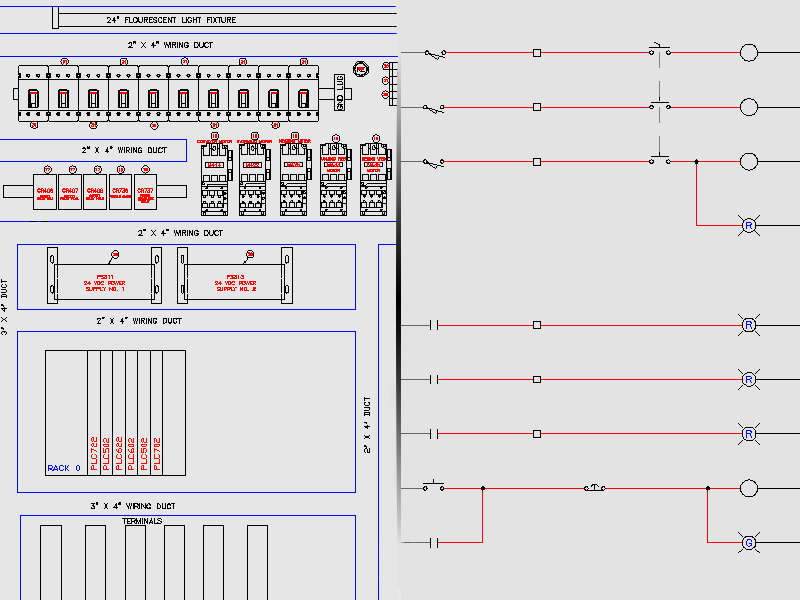This screenshot has width=800, height=600.
Task: Select the leftmost circuit breaker in the top row
Action: point(32,97)
